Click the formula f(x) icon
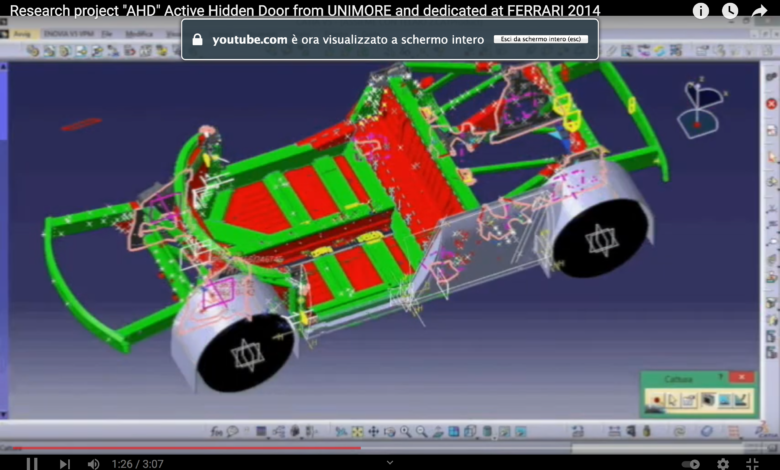The image size is (780, 470). [x=216, y=431]
